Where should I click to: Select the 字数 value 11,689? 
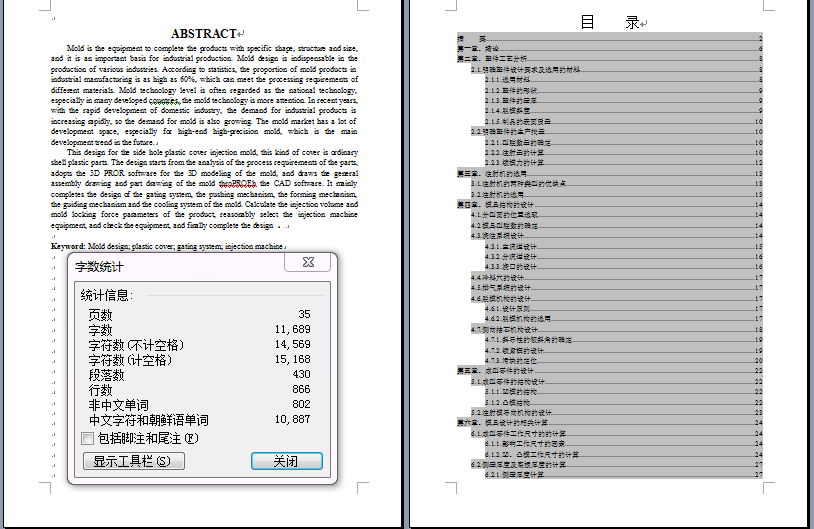pos(293,329)
